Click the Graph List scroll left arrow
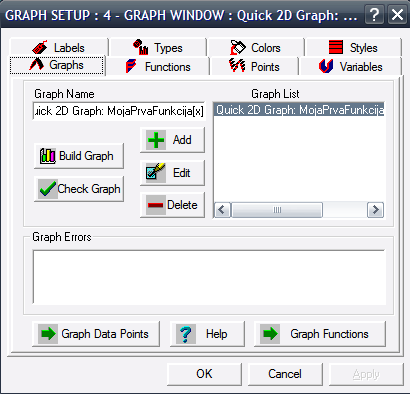 (x=222, y=210)
